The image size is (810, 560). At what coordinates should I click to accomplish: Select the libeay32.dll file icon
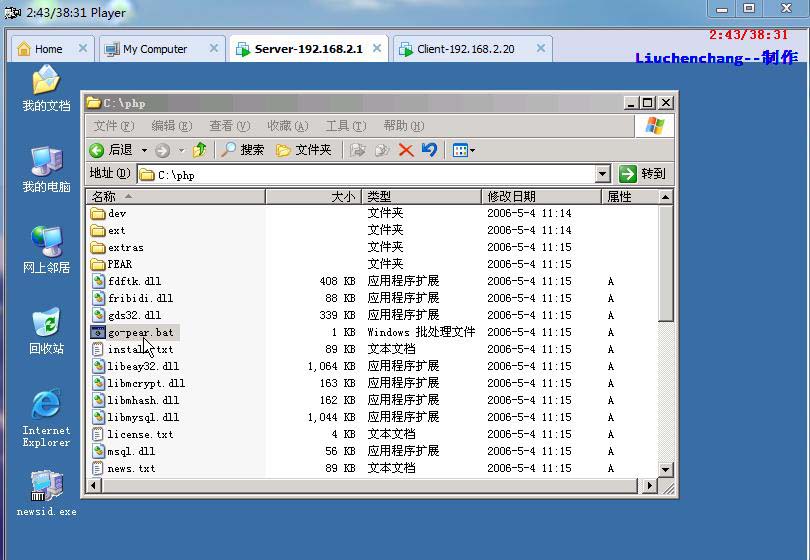tap(98, 366)
